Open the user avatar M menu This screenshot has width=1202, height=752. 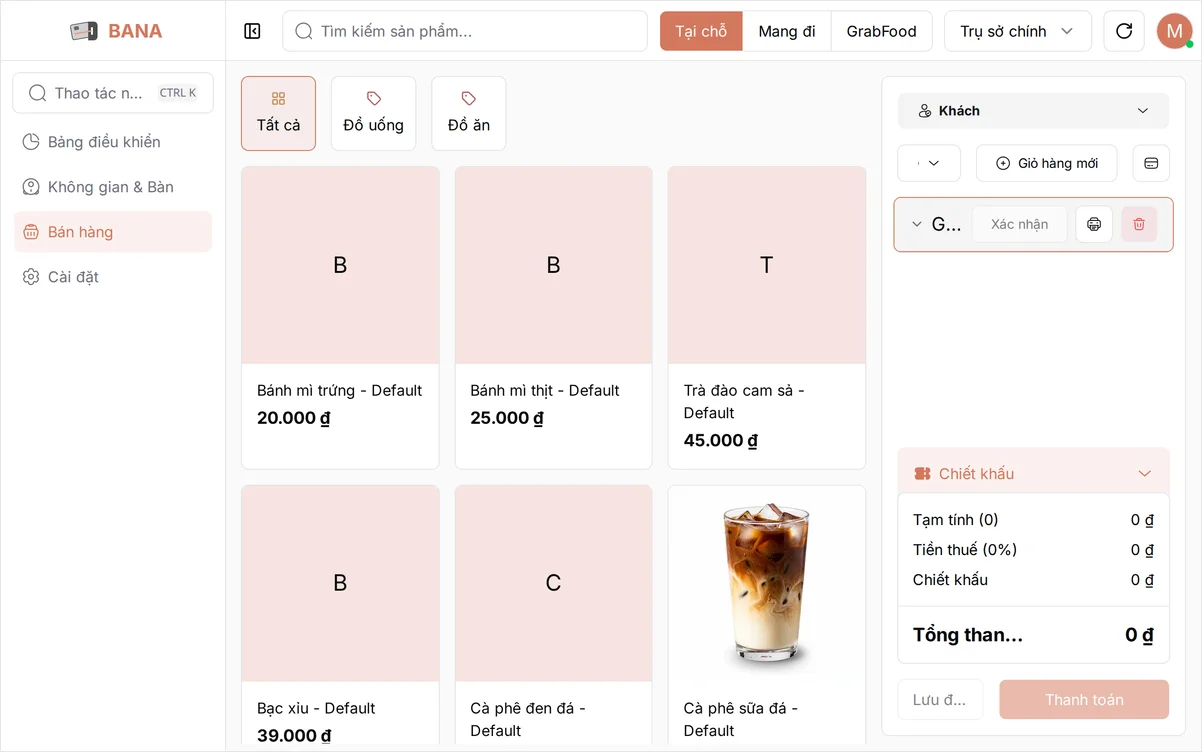click(1174, 31)
